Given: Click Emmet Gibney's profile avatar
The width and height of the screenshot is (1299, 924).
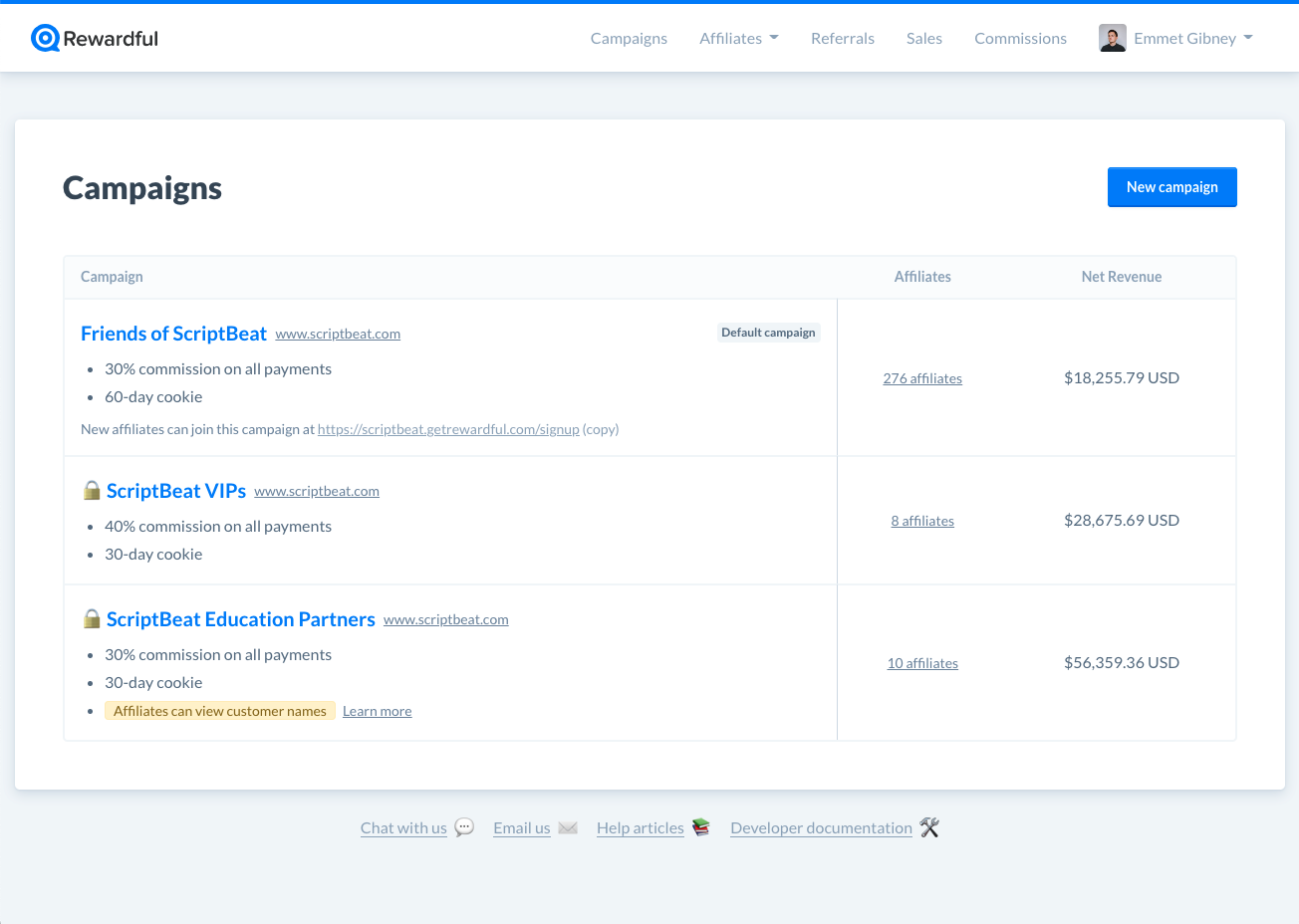Looking at the screenshot, I should [1113, 38].
